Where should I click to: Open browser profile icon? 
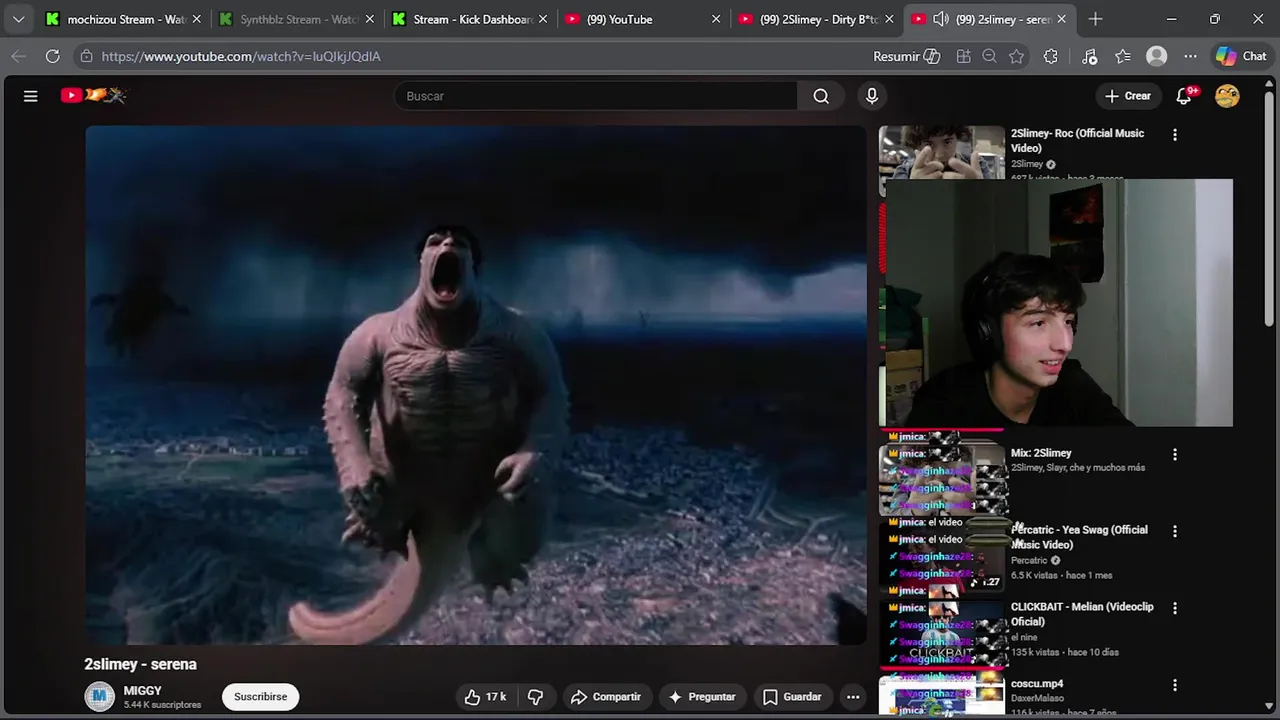[x=1157, y=56]
